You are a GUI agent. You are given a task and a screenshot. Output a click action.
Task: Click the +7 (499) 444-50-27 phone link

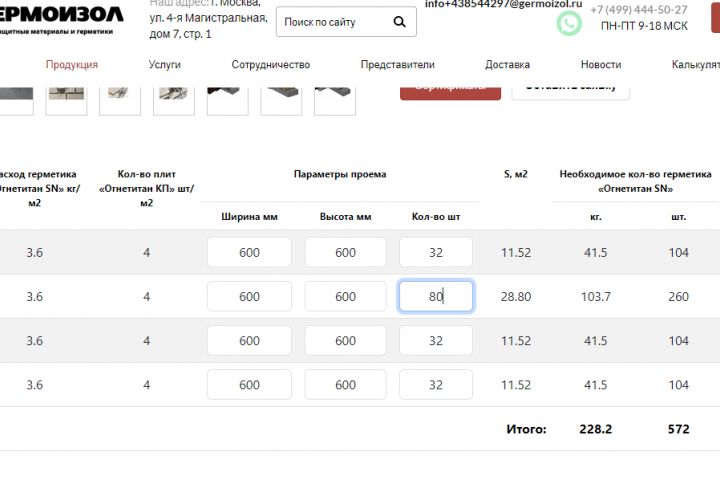click(638, 9)
